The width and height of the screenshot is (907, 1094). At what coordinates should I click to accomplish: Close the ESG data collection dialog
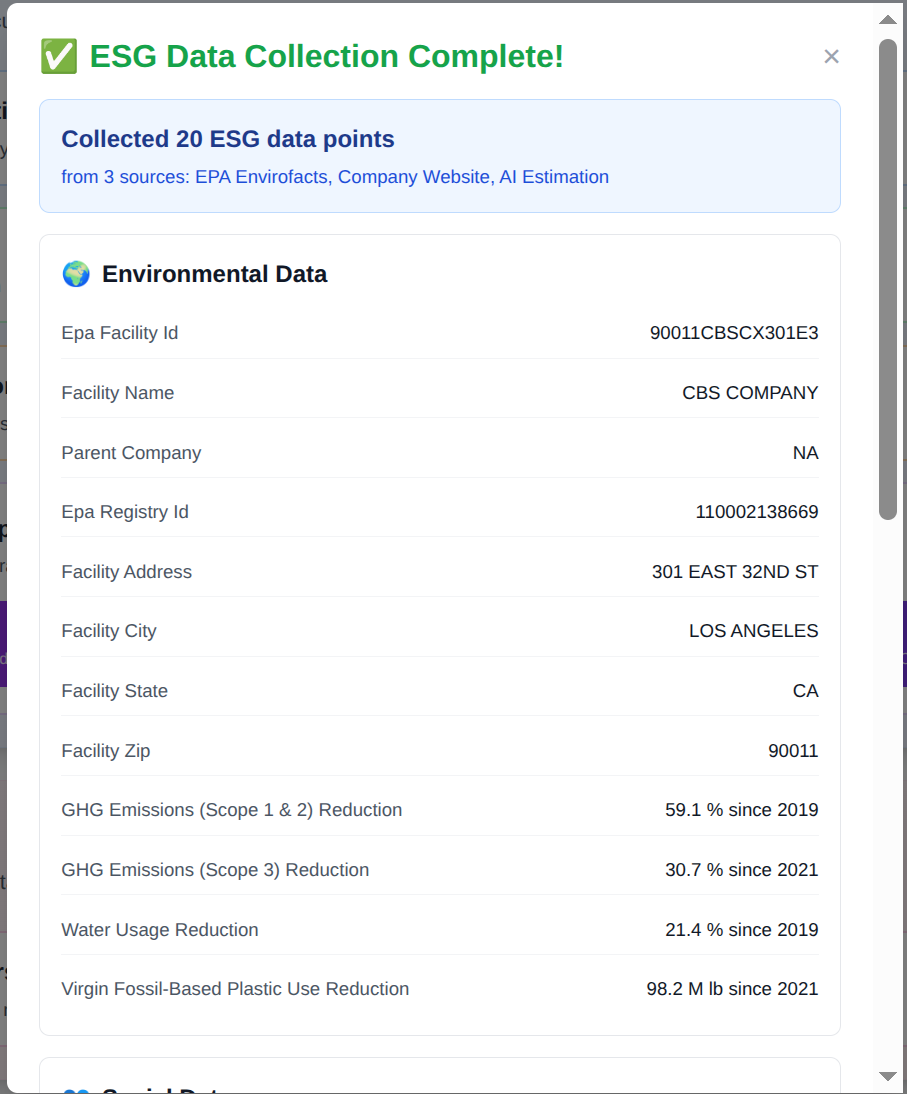pyautogui.click(x=831, y=57)
